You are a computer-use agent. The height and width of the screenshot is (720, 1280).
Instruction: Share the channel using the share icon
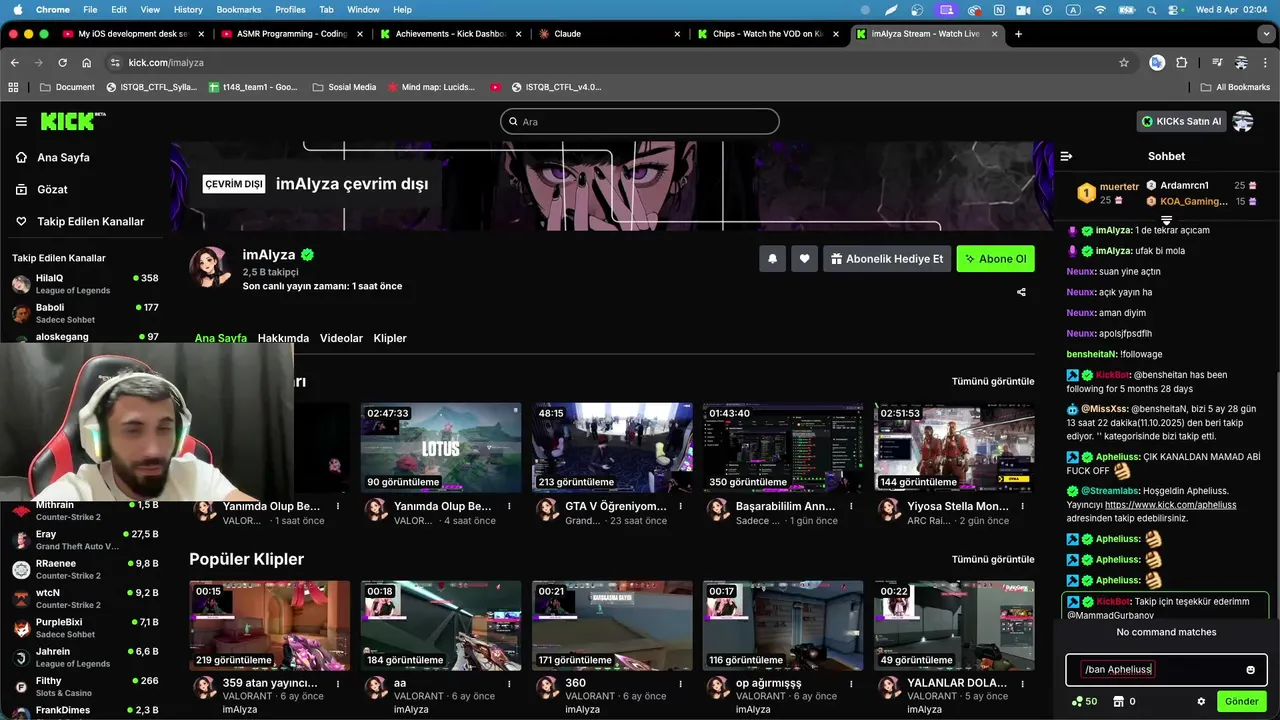1021,293
